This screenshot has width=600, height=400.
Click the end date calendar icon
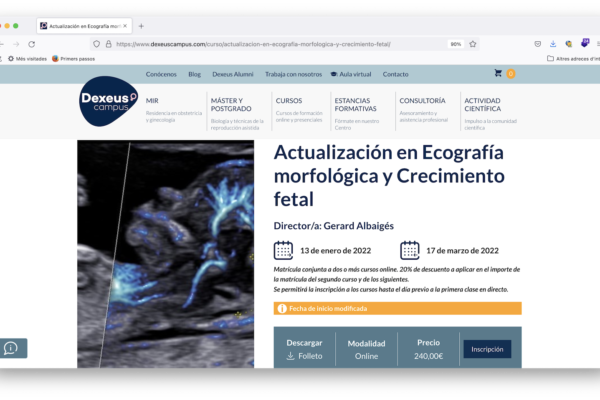point(409,250)
